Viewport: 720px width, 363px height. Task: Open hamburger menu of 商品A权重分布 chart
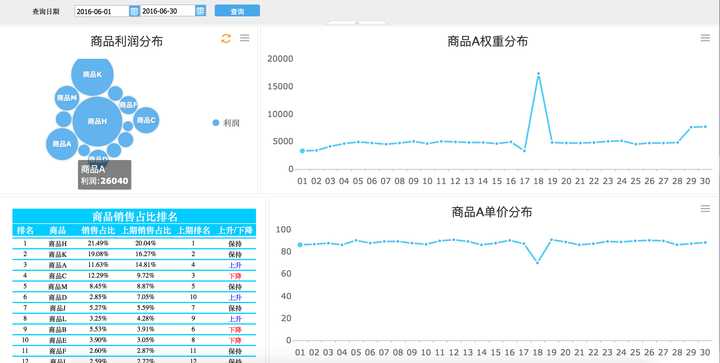pyautogui.click(x=705, y=38)
